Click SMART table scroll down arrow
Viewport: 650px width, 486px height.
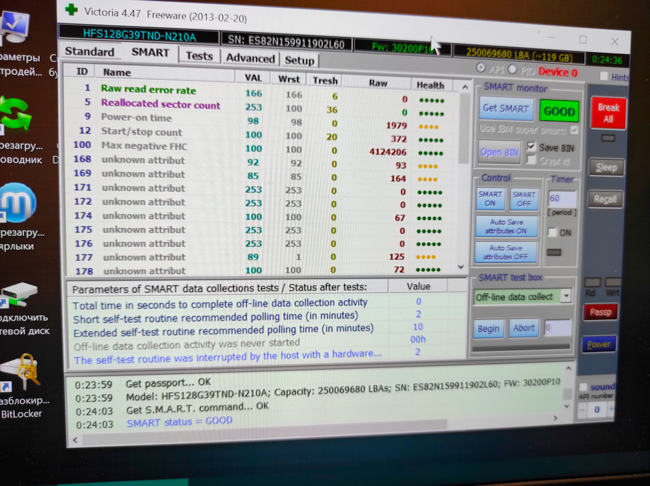click(x=461, y=267)
